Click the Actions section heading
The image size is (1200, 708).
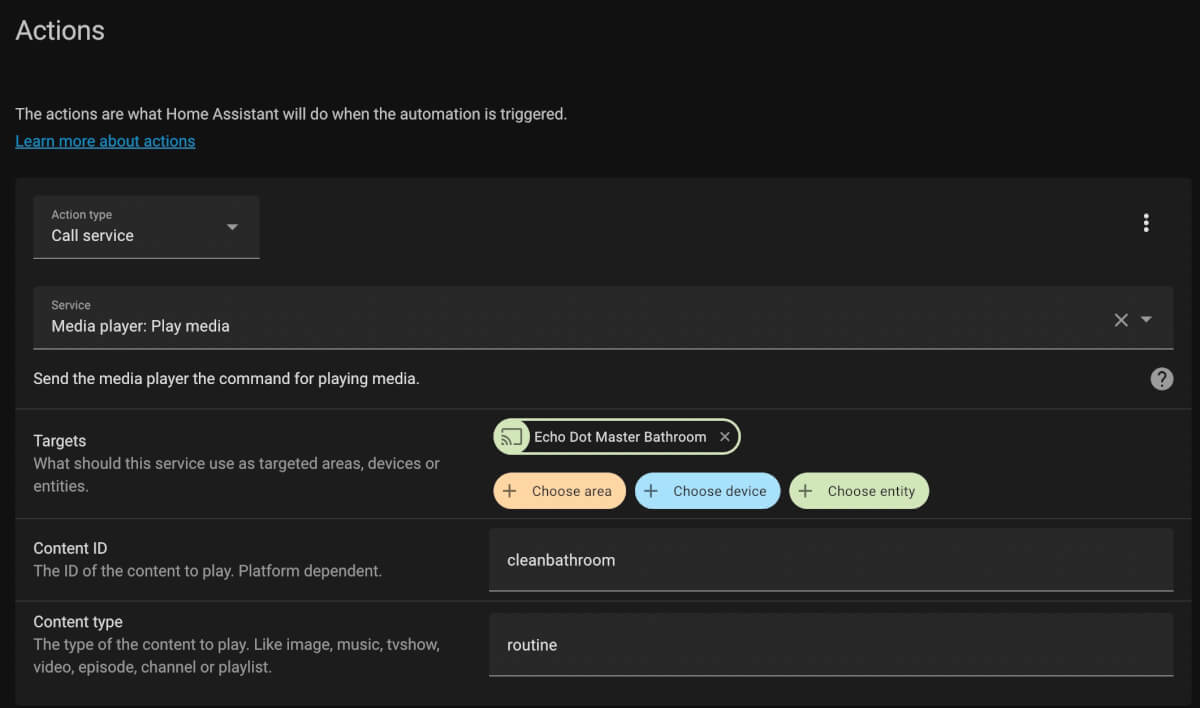coord(59,30)
